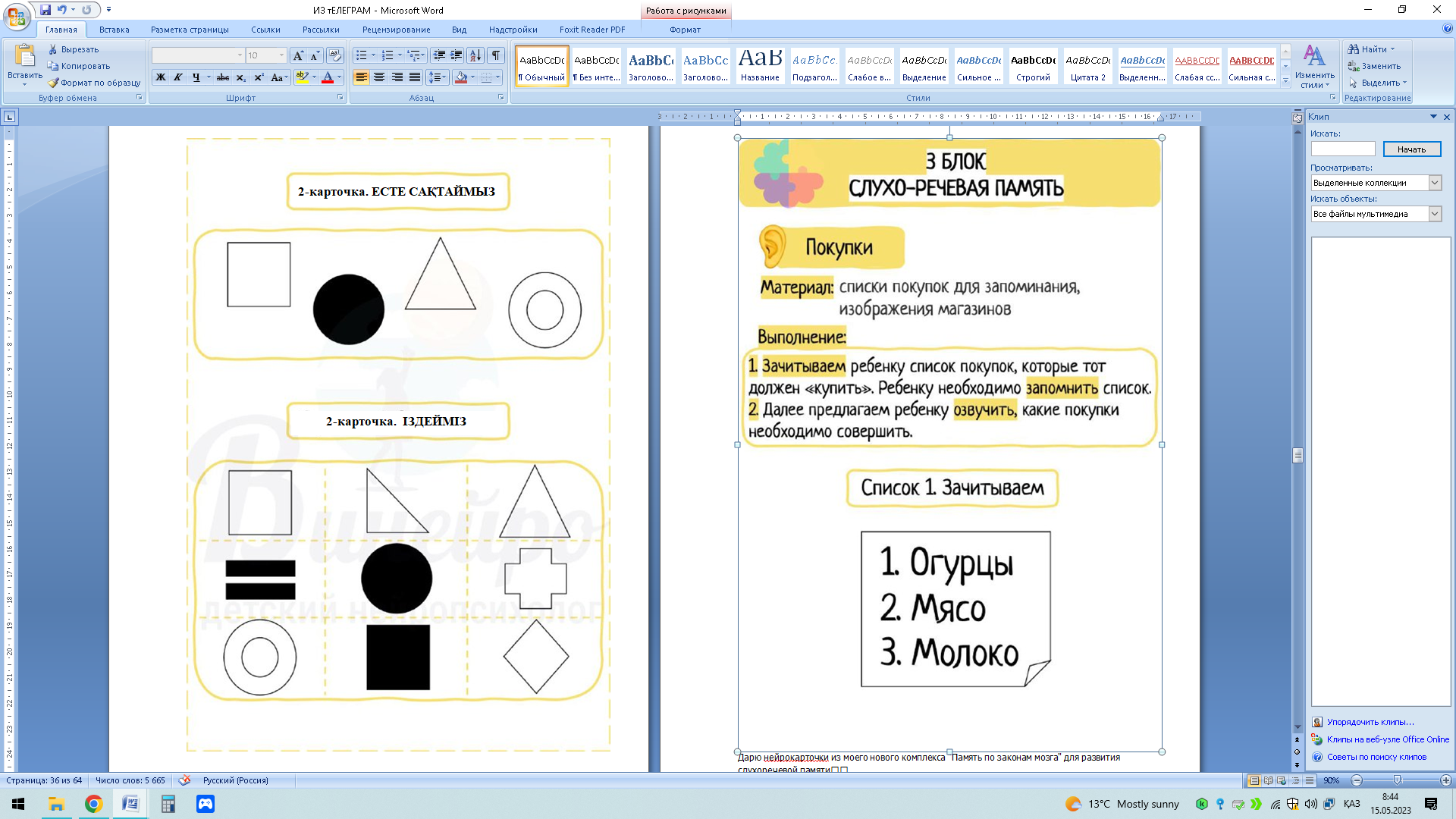Open the Вставка ribbon tab
The width and height of the screenshot is (1456, 819).
[114, 30]
